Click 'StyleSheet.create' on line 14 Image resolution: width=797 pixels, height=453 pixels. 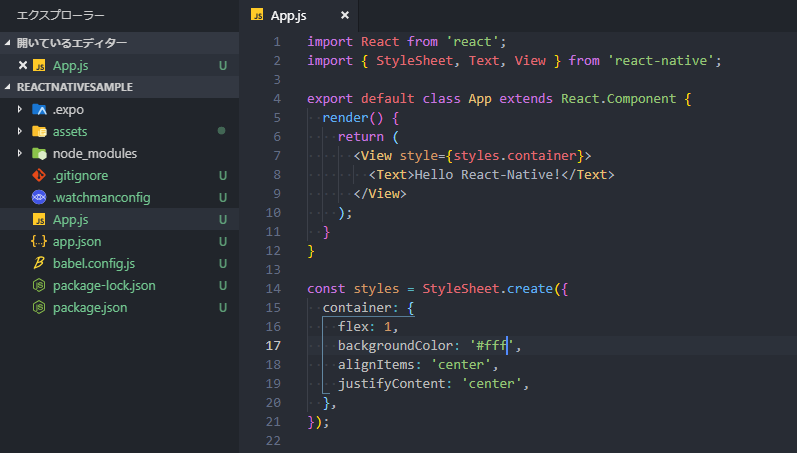pos(487,289)
